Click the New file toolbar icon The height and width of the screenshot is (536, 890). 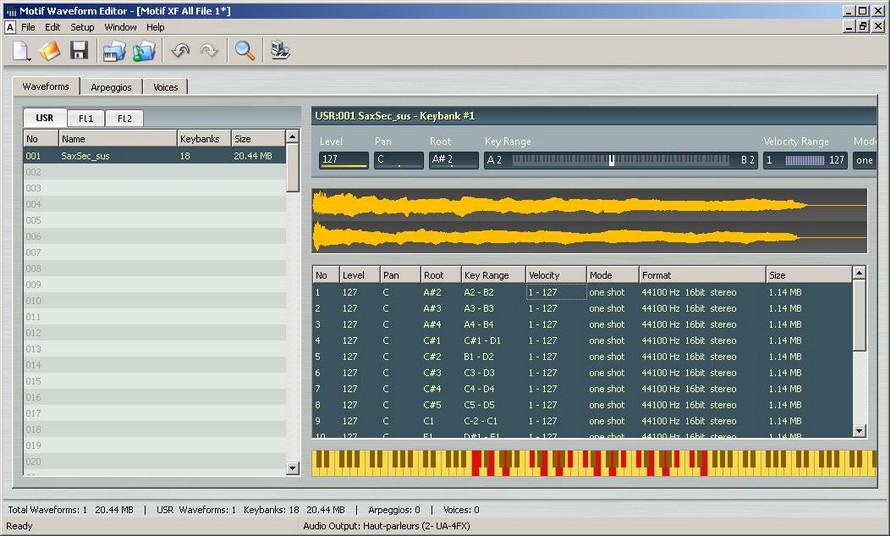(x=22, y=51)
